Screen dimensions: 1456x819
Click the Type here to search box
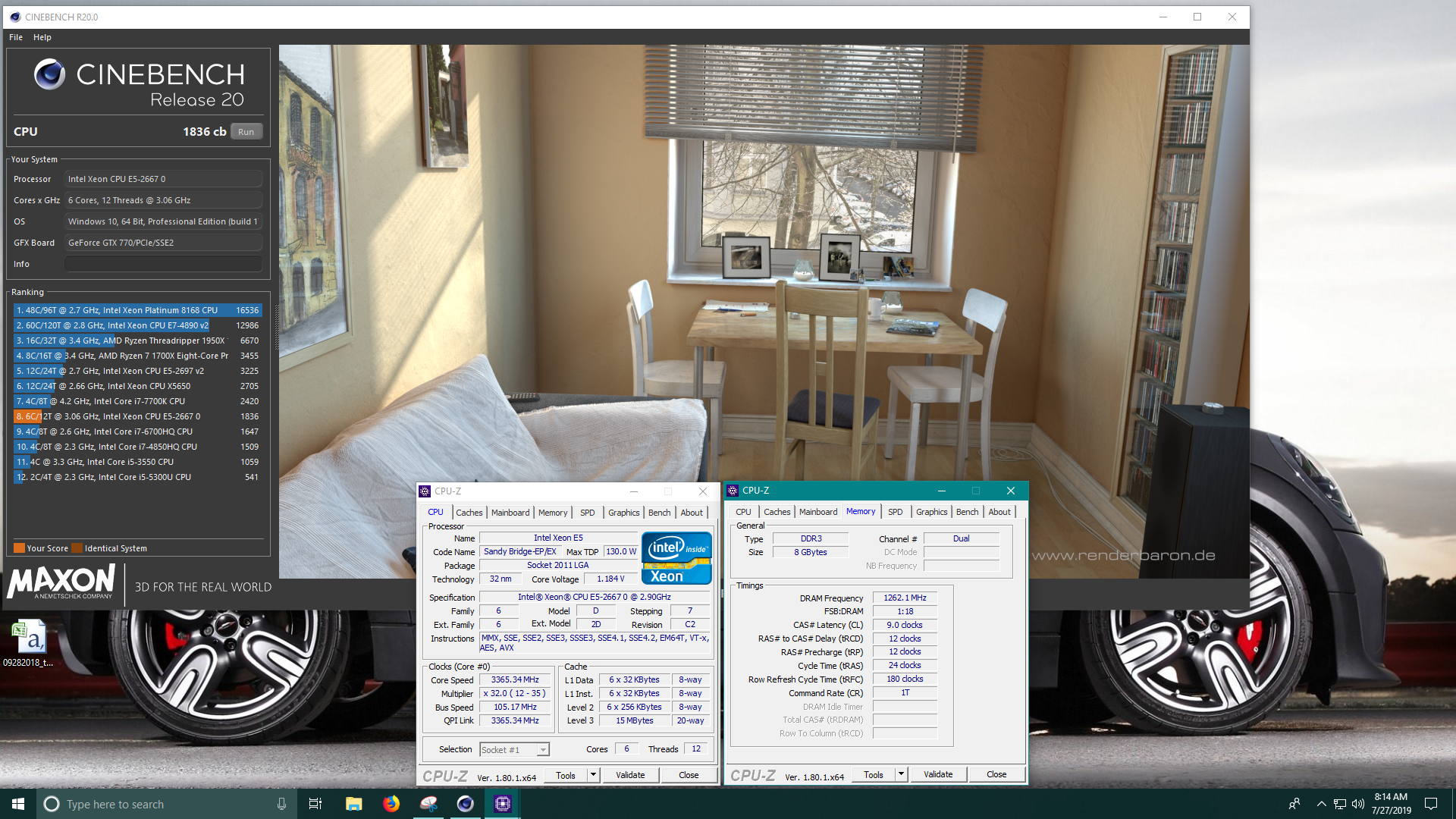[x=165, y=804]
